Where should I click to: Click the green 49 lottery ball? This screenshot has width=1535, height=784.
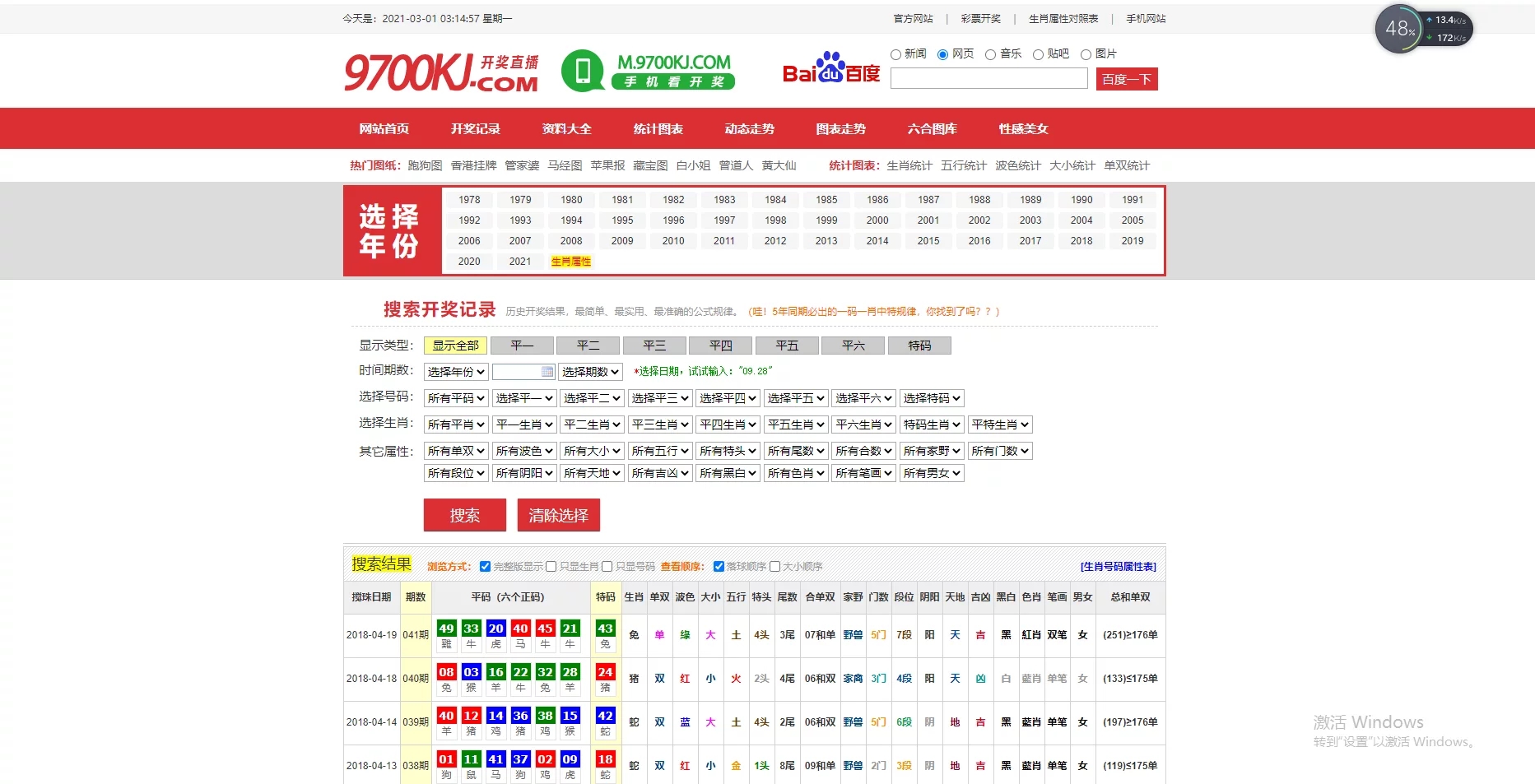(446, 629)
